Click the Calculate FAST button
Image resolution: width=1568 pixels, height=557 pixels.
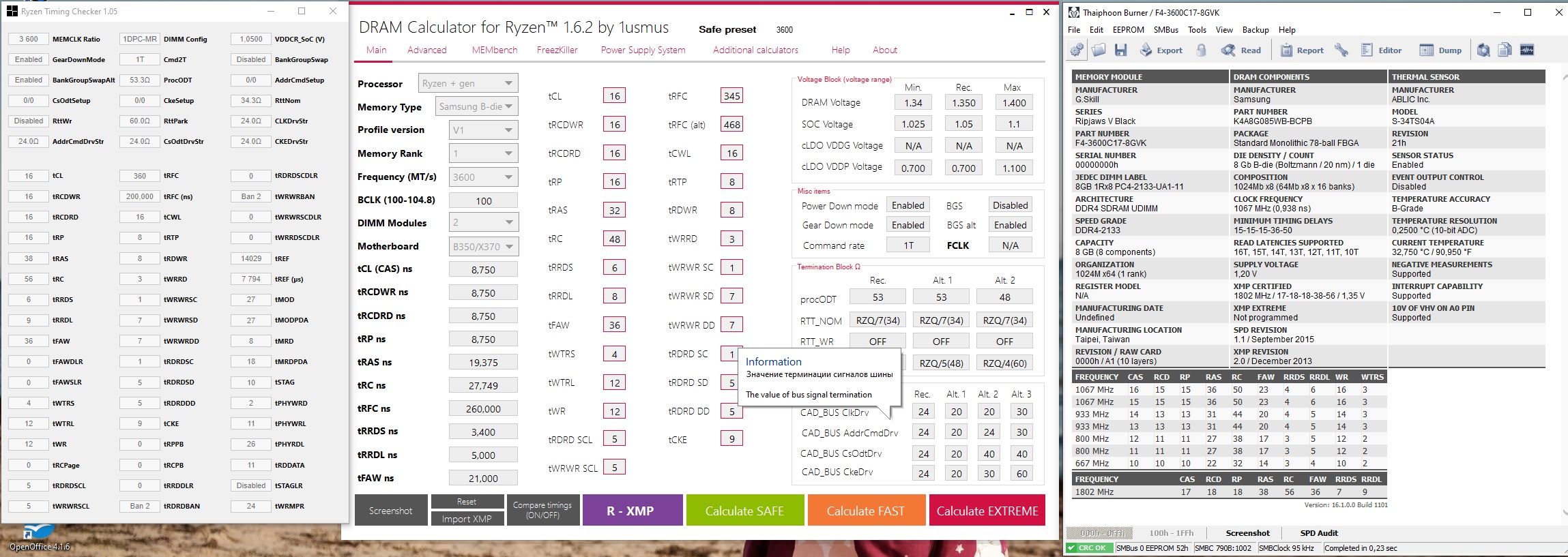pos(866,511)
